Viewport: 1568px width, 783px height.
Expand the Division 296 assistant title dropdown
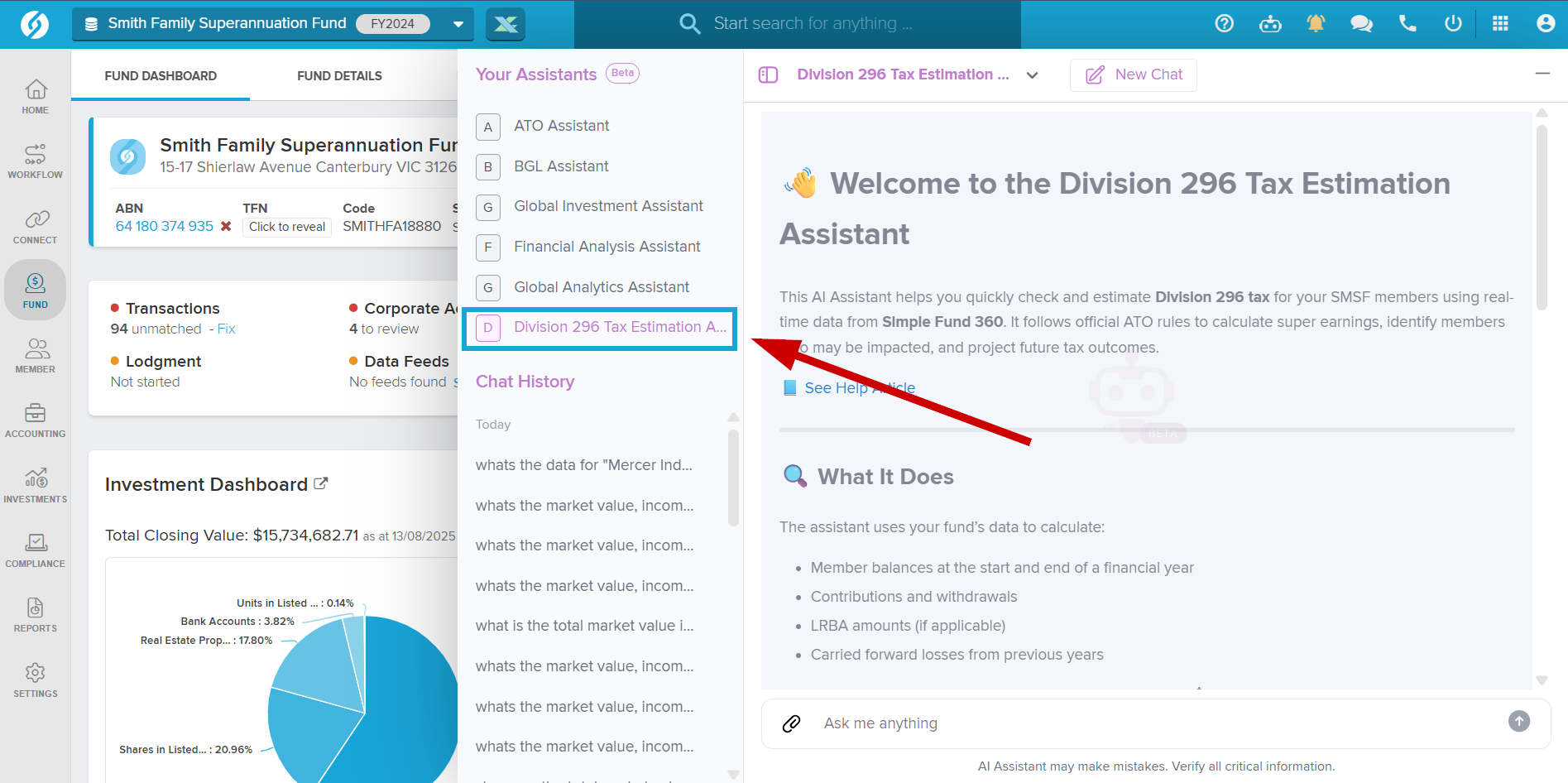[1032, 74]
